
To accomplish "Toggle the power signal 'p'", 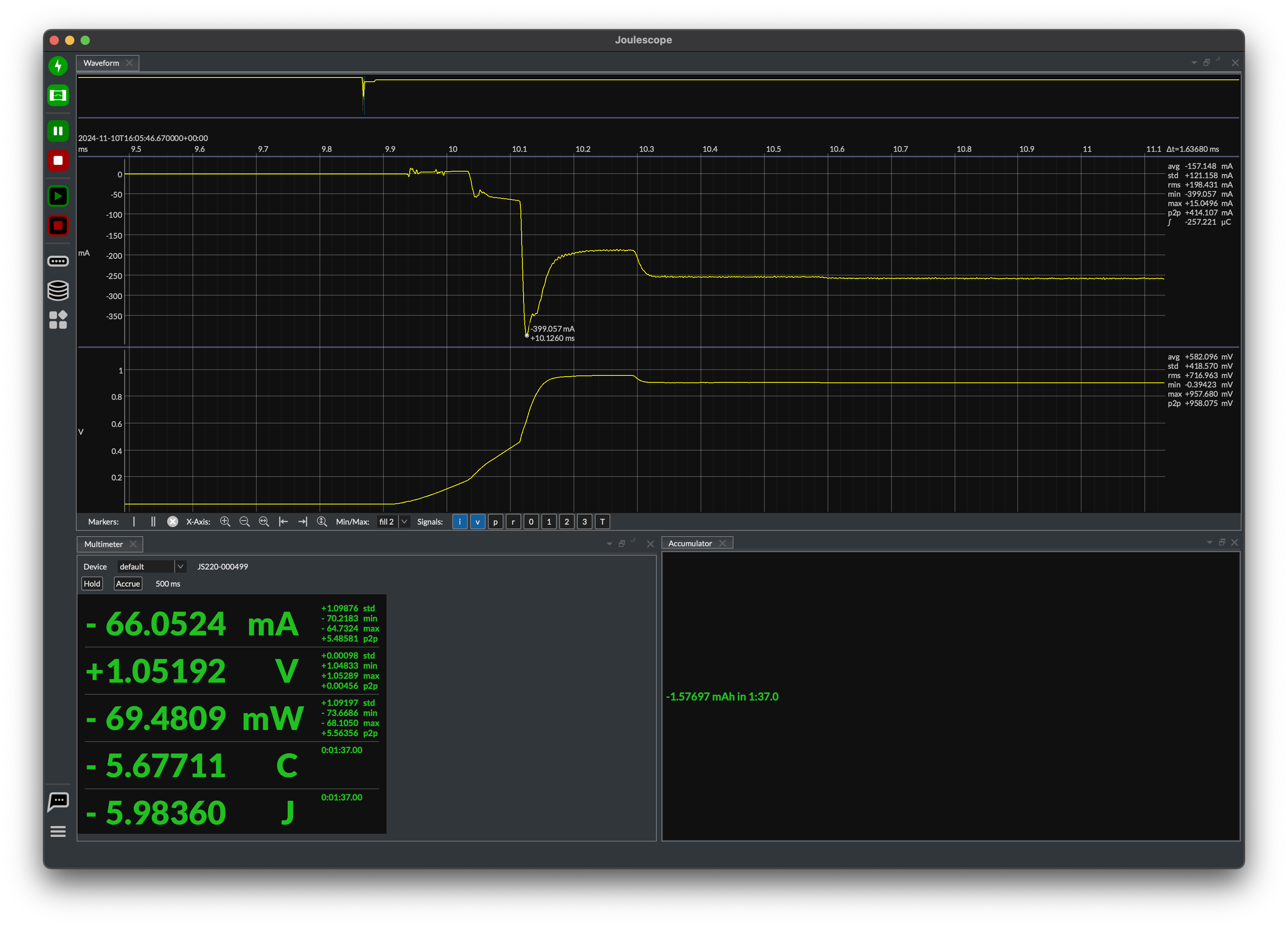I will [495, 522].
